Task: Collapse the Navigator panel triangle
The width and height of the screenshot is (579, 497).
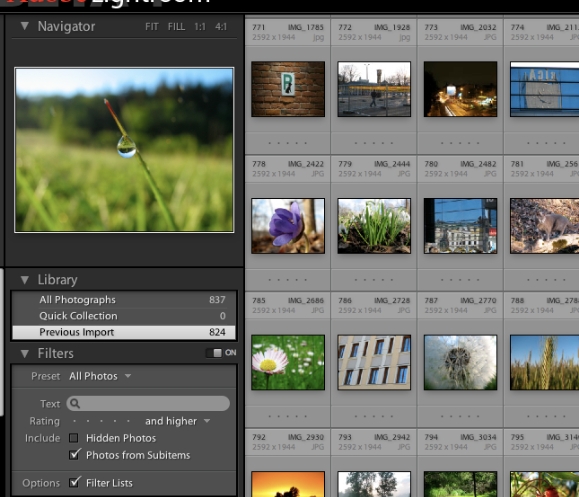Action: 25,26
